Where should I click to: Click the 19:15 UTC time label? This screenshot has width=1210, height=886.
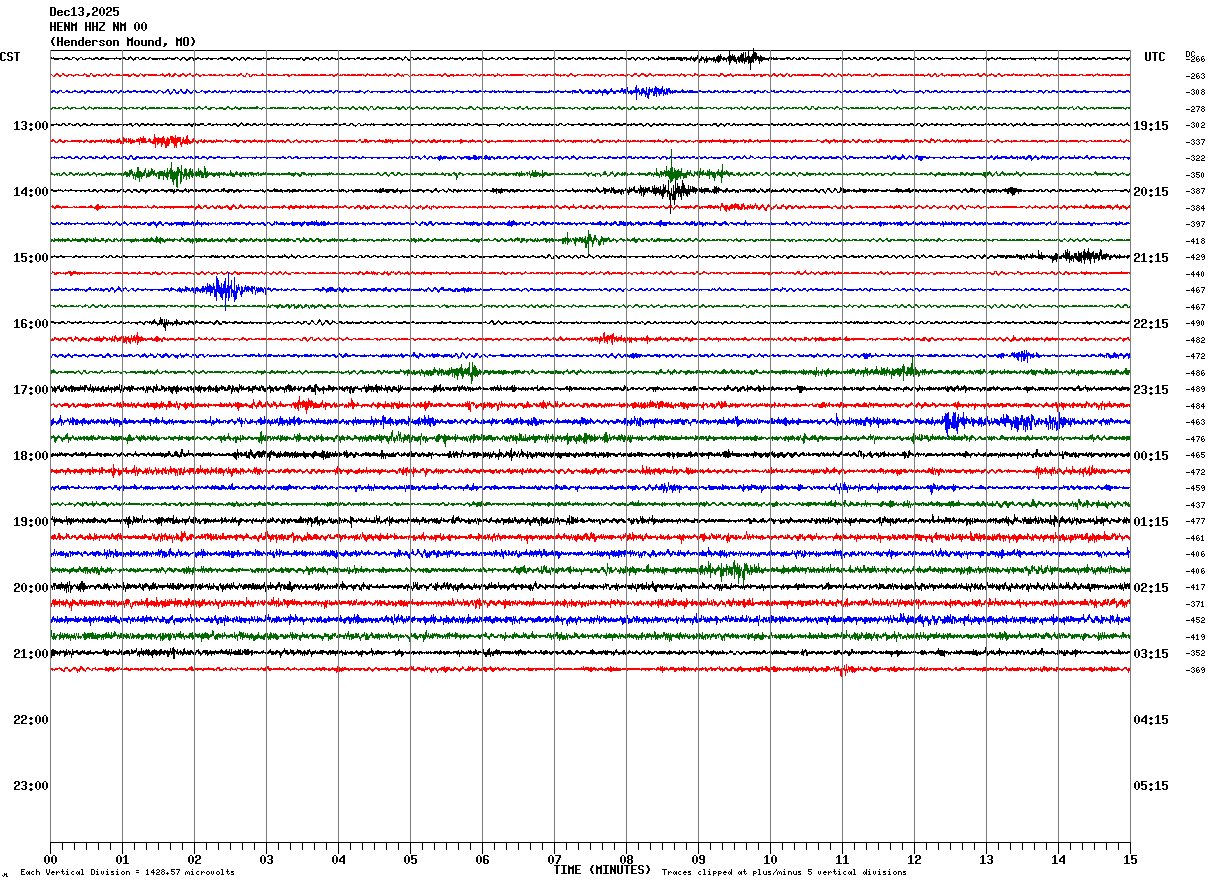point(1151,126)
